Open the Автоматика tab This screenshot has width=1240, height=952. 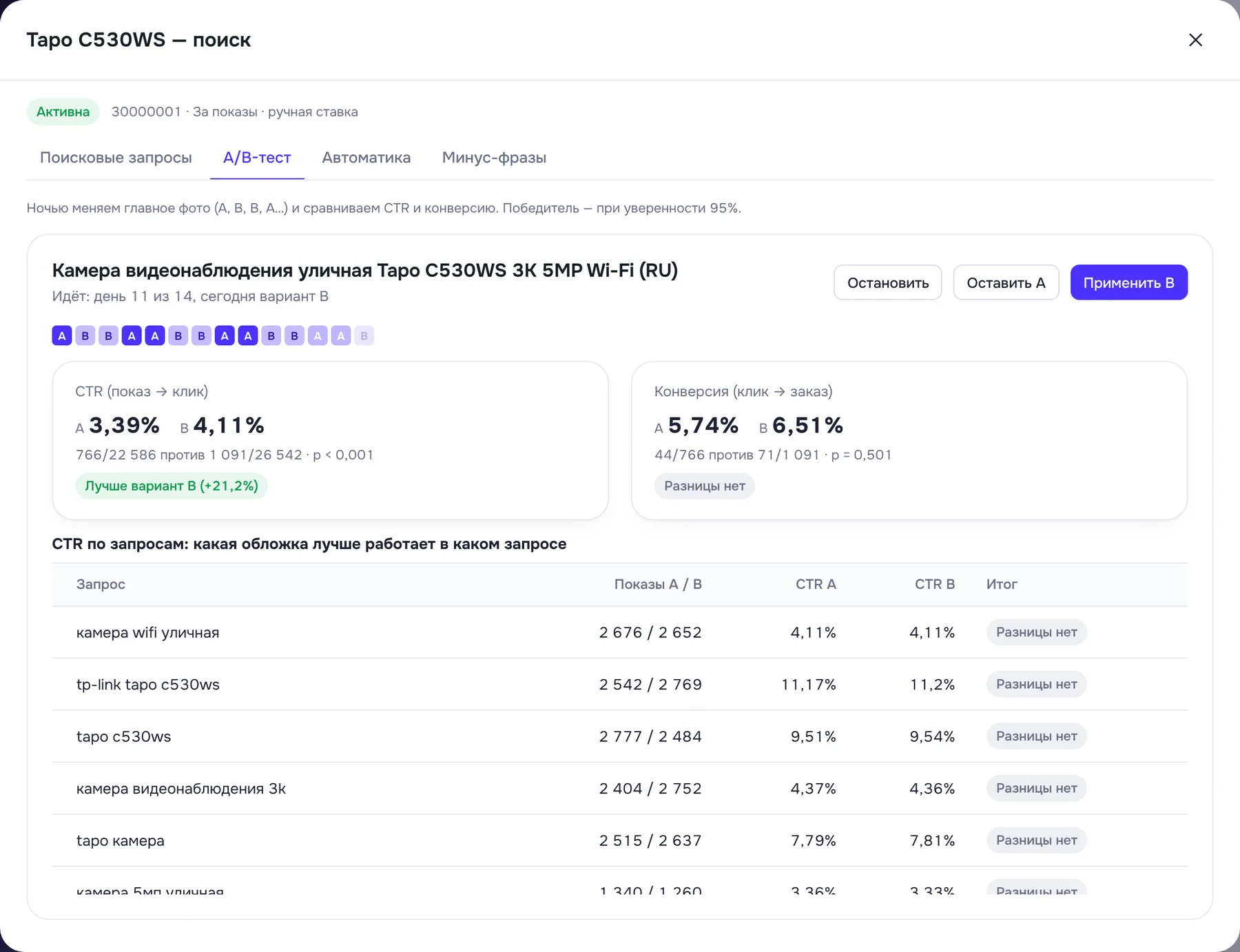366,158
